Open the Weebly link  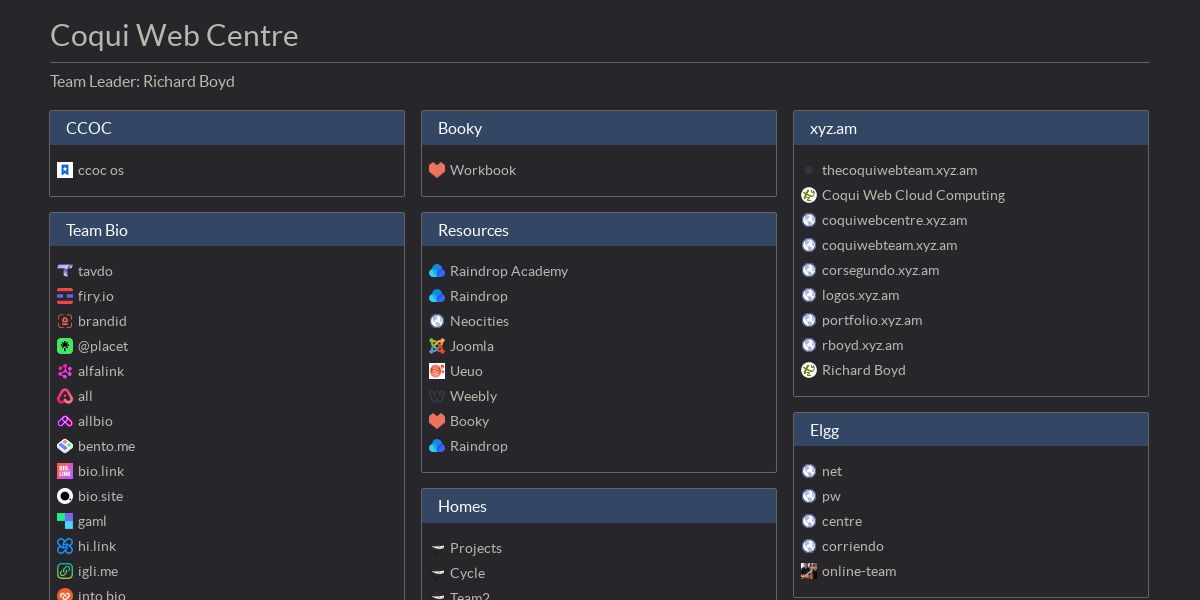473,396
